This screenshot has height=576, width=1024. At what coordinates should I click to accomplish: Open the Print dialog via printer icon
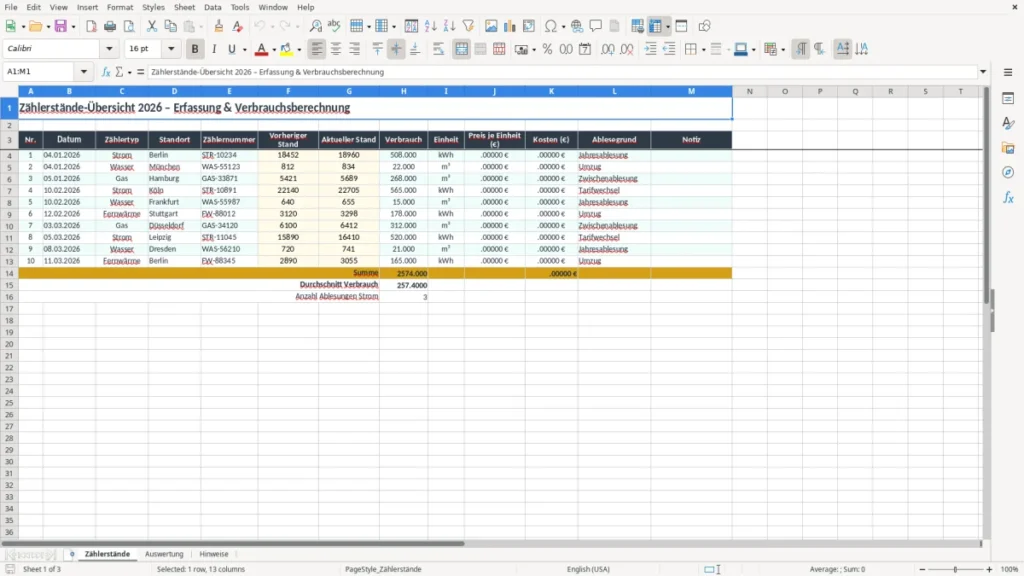(x=110, y=26)
